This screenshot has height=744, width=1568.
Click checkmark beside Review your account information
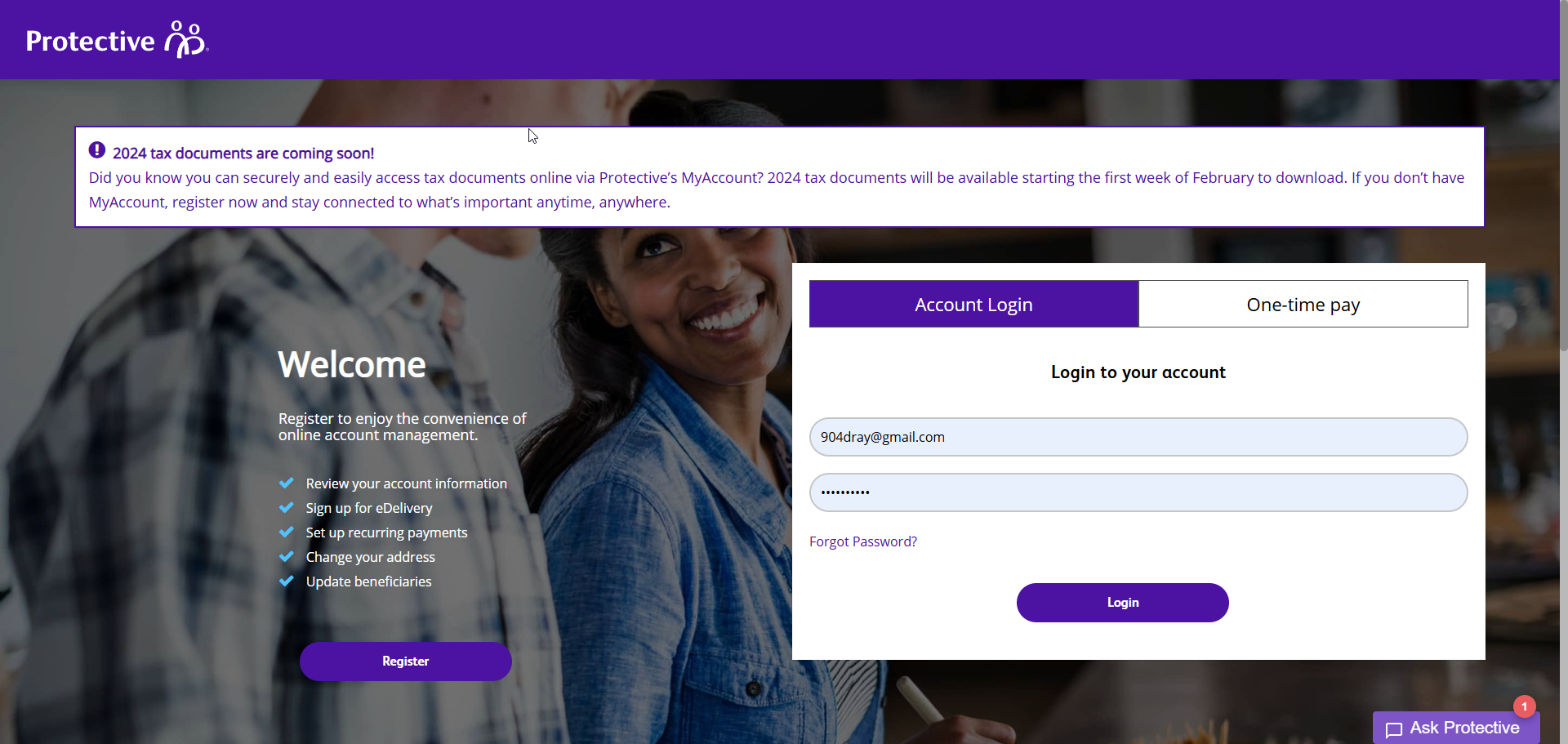pos(287,483)
